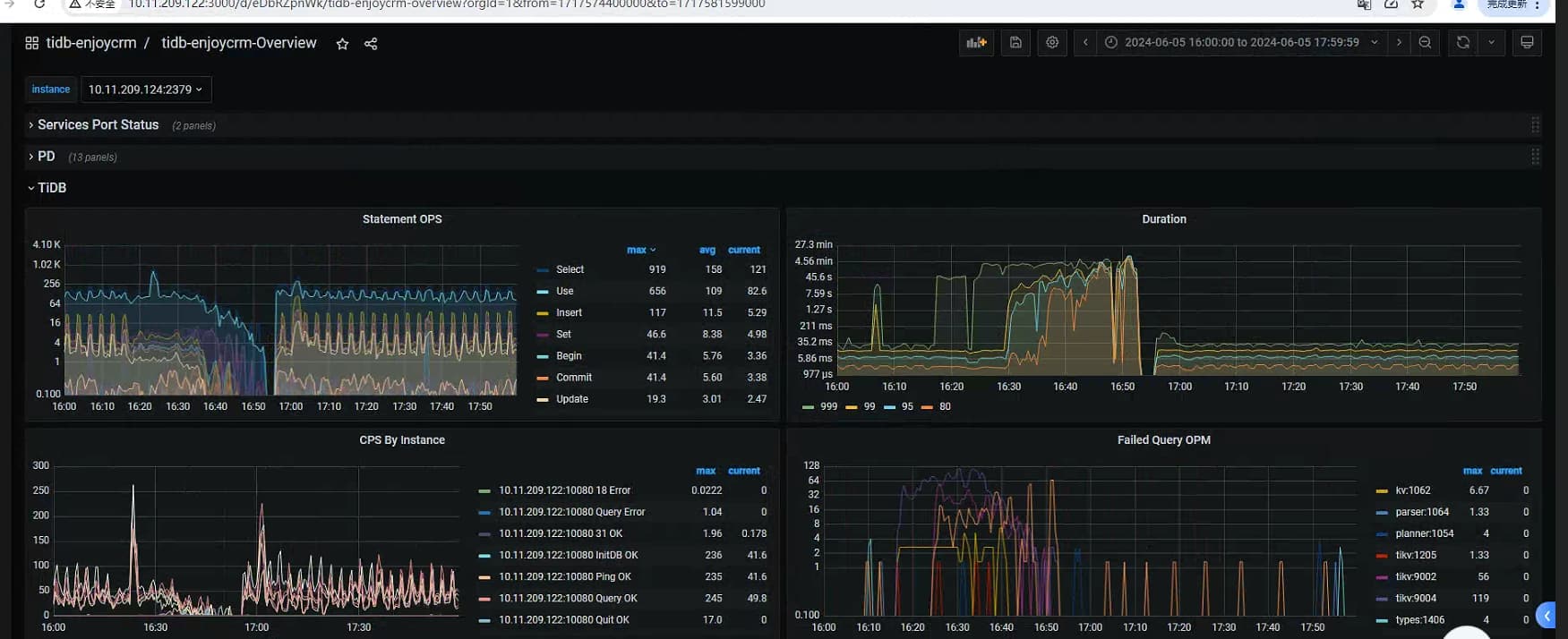This screenshot has height=639, width=1568.
Task: Share dashboard using the share icon
Action: click(x=371, y=44)
